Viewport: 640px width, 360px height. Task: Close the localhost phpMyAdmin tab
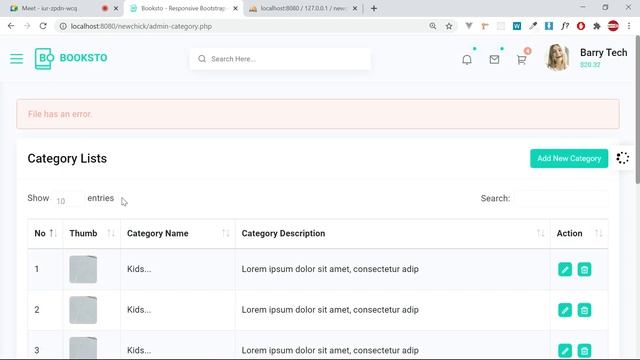(355, 8)
